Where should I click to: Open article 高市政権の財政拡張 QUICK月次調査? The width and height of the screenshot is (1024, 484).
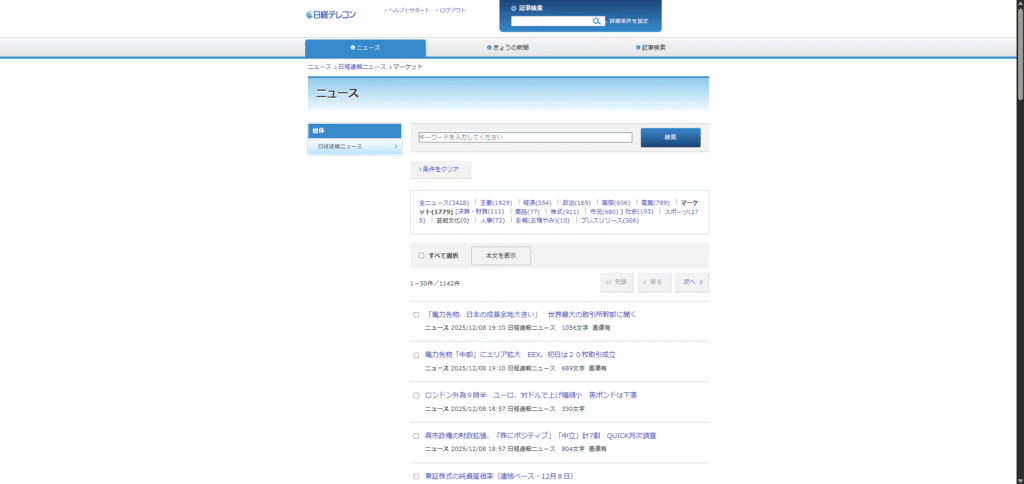tap(540, 436)
